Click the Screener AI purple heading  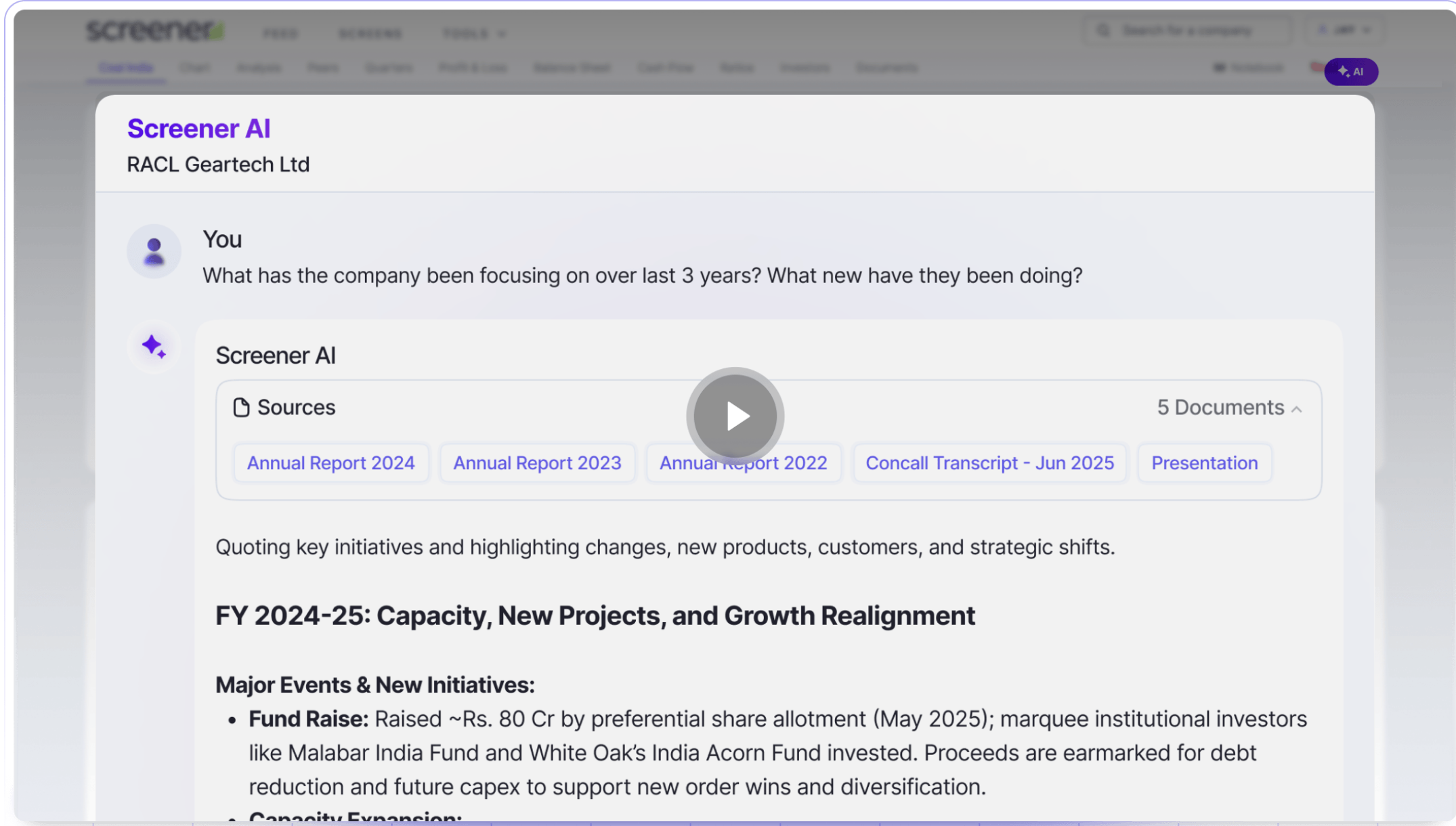click(x=198, y=129)
